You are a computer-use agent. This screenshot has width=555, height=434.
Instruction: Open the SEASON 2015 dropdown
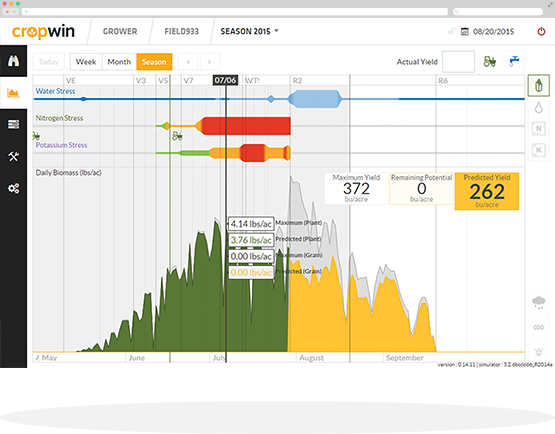pos(249,32)
